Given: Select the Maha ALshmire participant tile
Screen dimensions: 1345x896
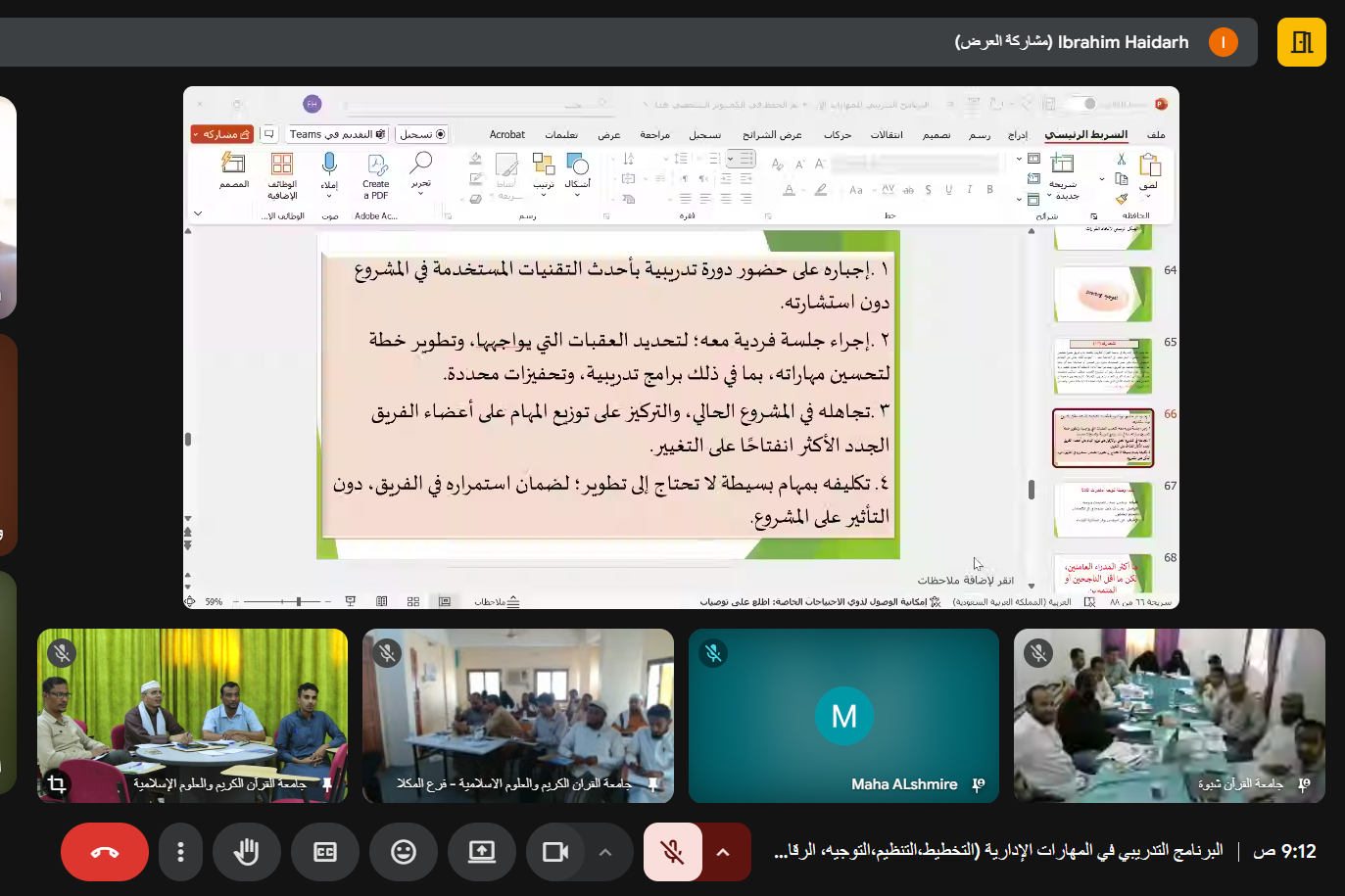Looking at the screenshot, I should [x=843, y=716].
